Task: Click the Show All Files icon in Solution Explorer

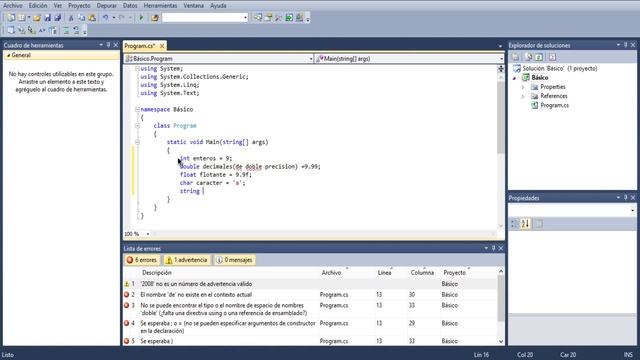Action: point(529,57)
